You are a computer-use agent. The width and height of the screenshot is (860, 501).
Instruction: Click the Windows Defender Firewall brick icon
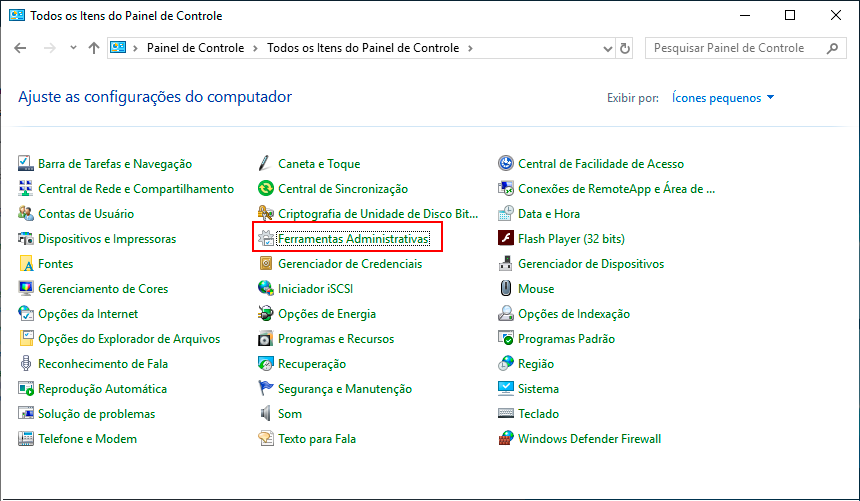click(506, 439)
